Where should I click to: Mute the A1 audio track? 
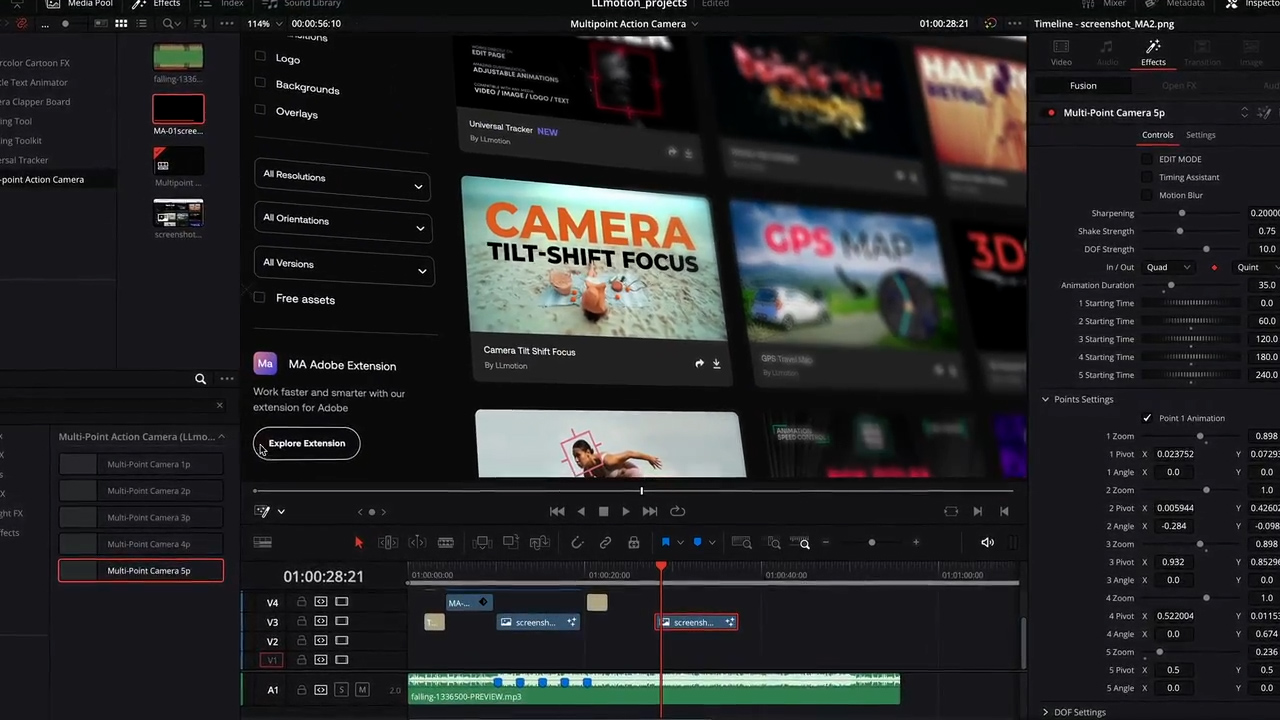[362, 689]
